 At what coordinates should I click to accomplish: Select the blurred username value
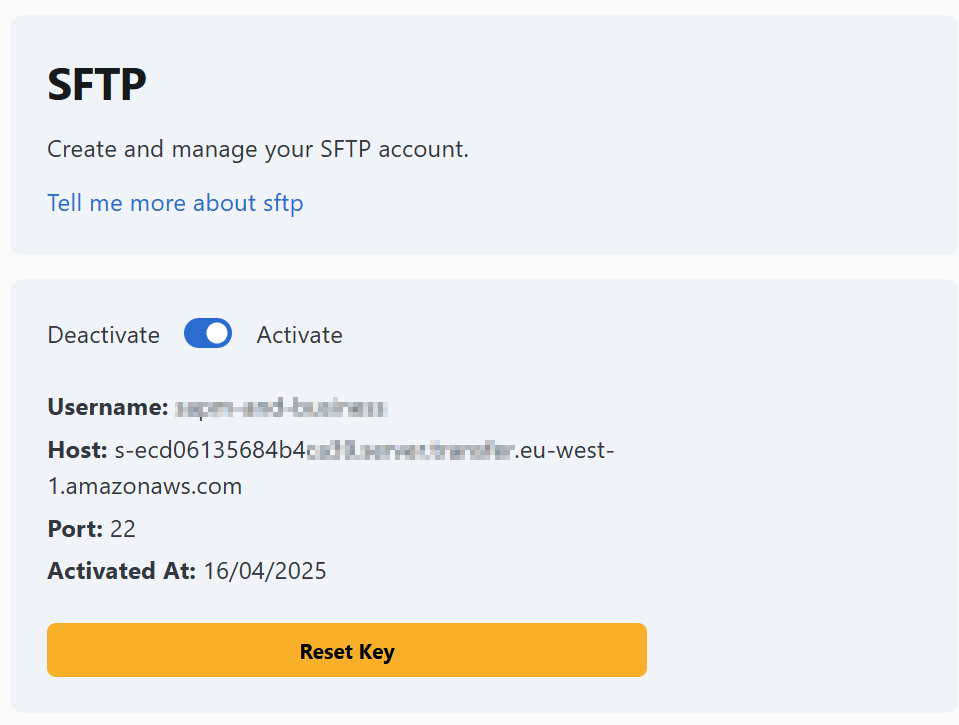pos(281,407)
